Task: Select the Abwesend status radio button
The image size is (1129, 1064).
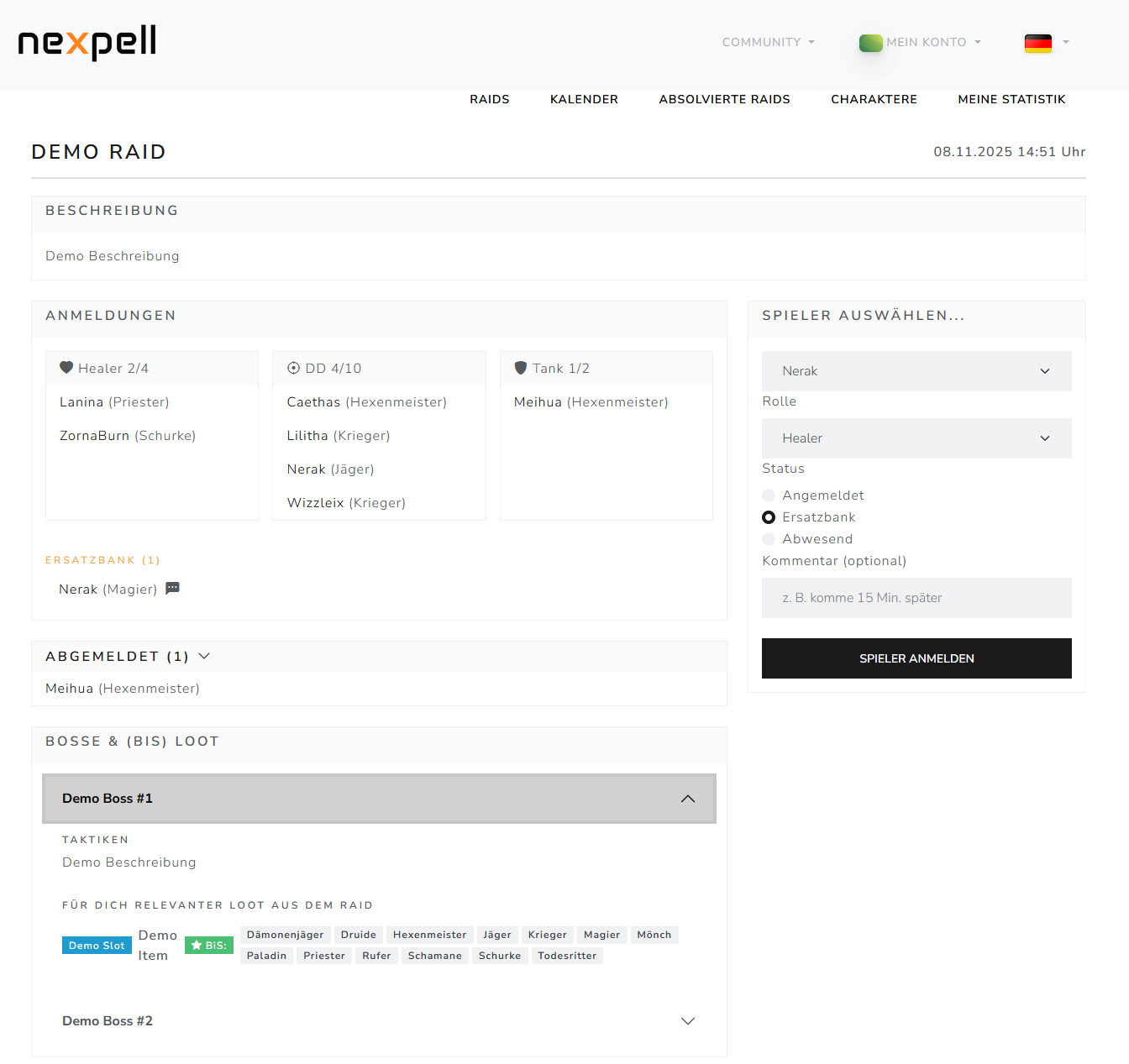Action: click(769, 539)
